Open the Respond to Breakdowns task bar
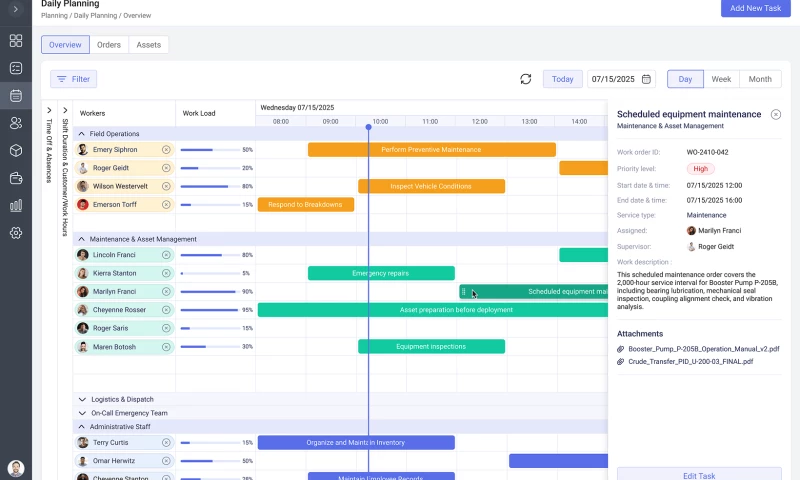800x480 pixels. [306, 205]
